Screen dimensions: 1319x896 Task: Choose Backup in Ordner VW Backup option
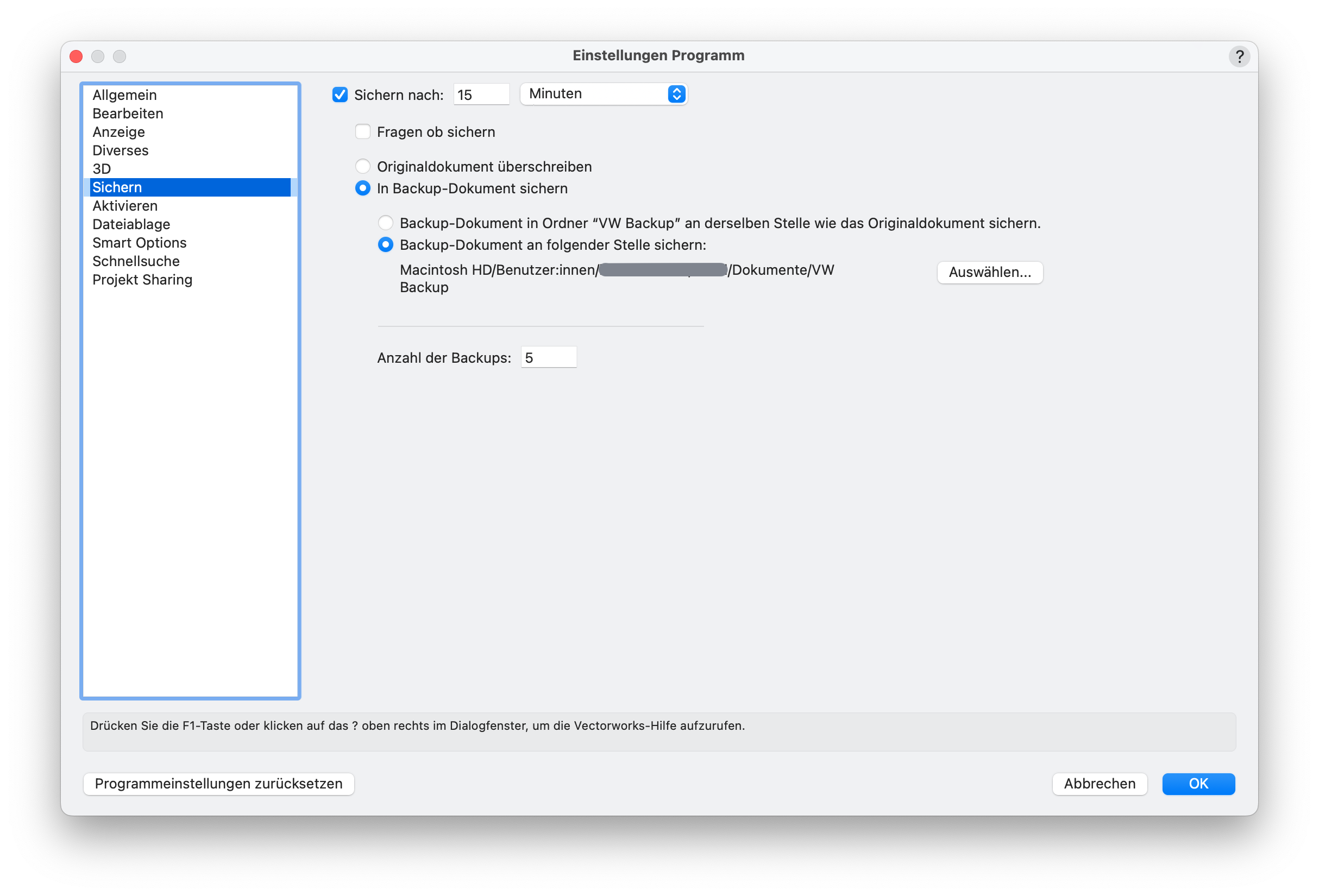pos(385,223)
